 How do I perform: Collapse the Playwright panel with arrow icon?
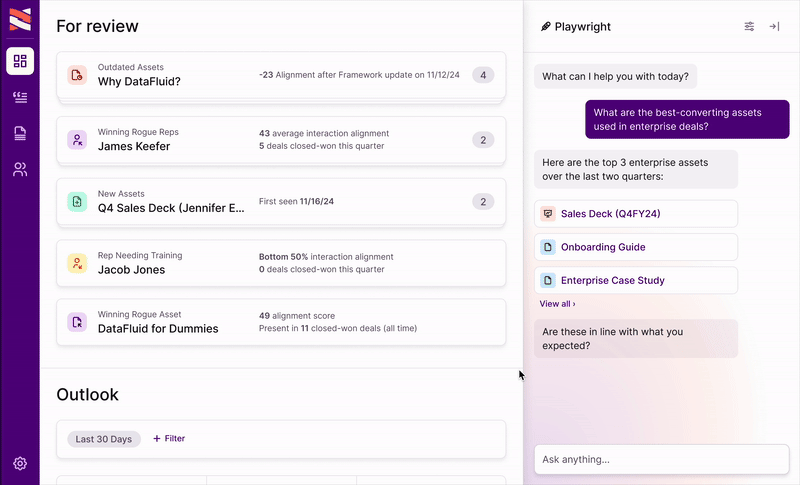(x=774, y=27)
